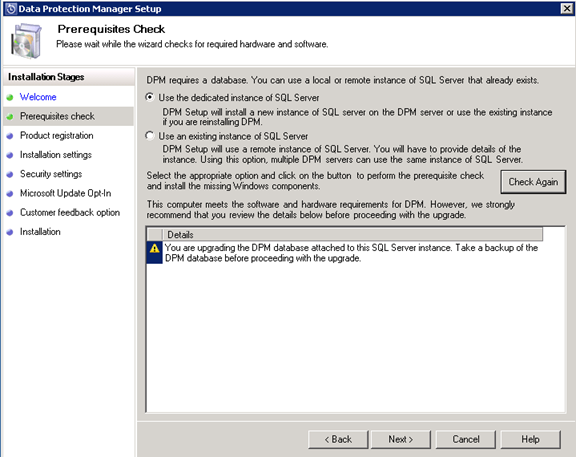Click blue bullet beside Customer feedback option
The height and width of the screenshot is (457, 576).
[10, 213]
